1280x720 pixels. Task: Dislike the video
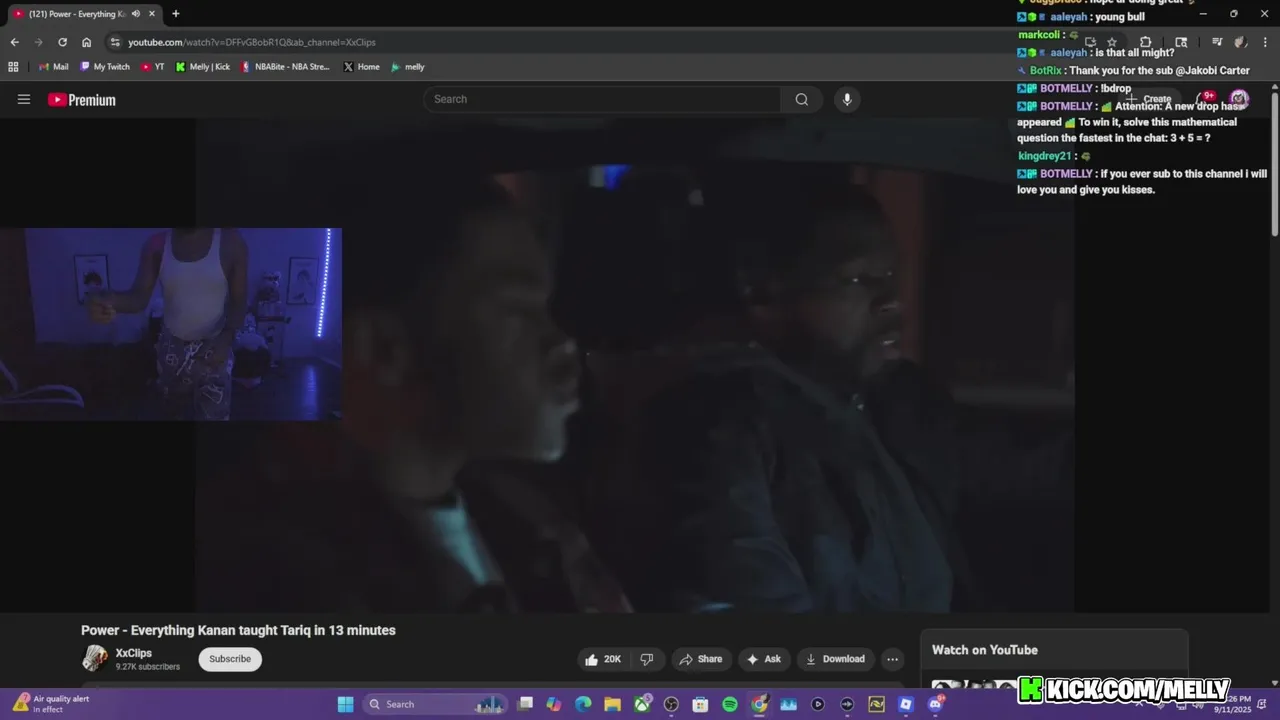[x=647, y=659]
